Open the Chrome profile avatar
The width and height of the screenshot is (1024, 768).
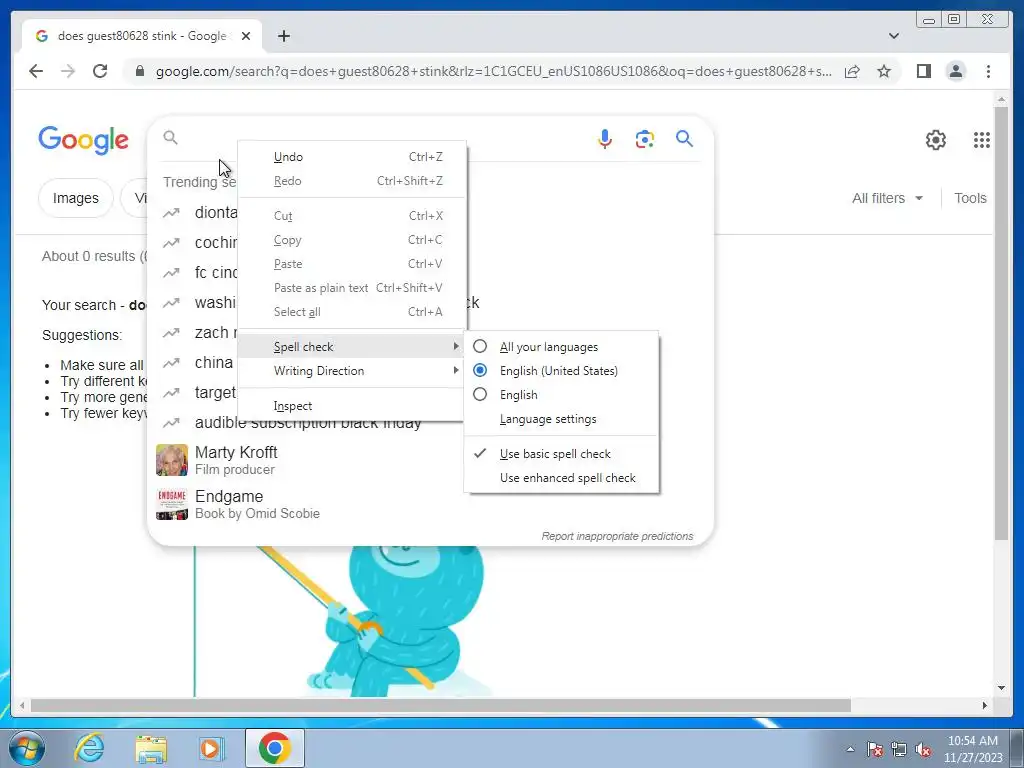tap(955, 71)
